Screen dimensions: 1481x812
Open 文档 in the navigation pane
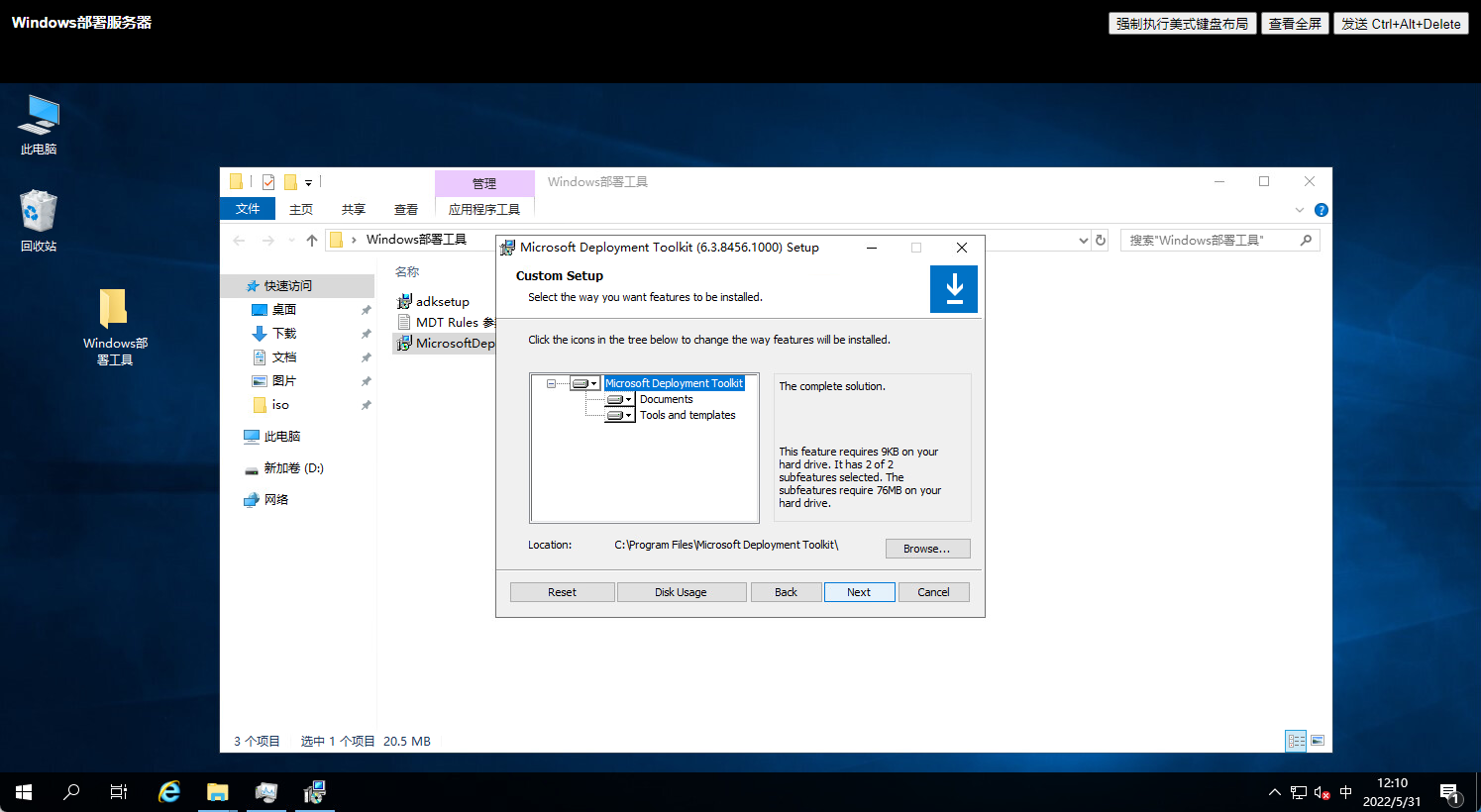click(284, 357)
